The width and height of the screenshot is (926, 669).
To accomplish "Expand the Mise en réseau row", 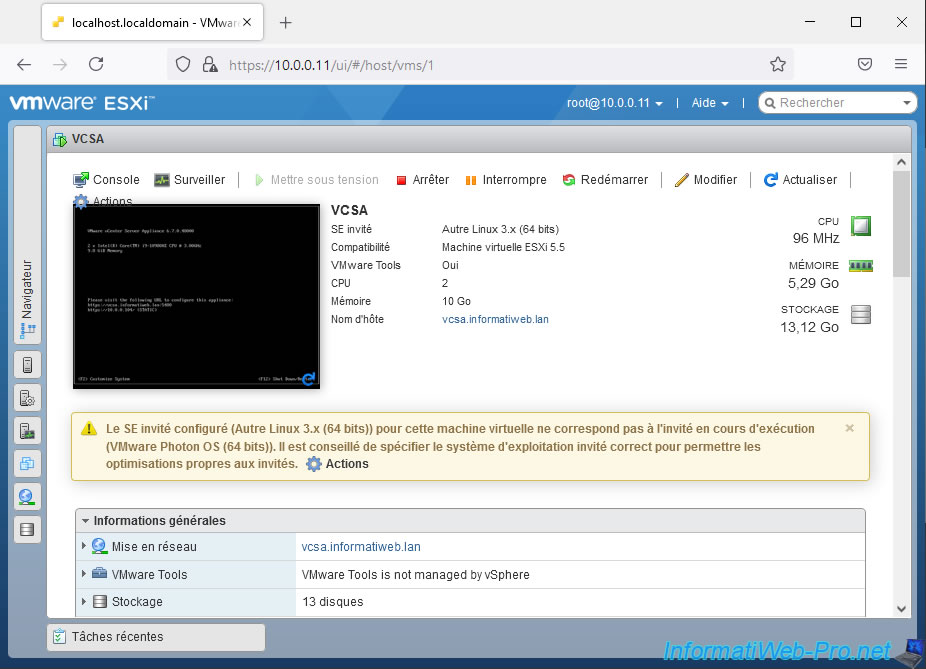I will 84,547.
